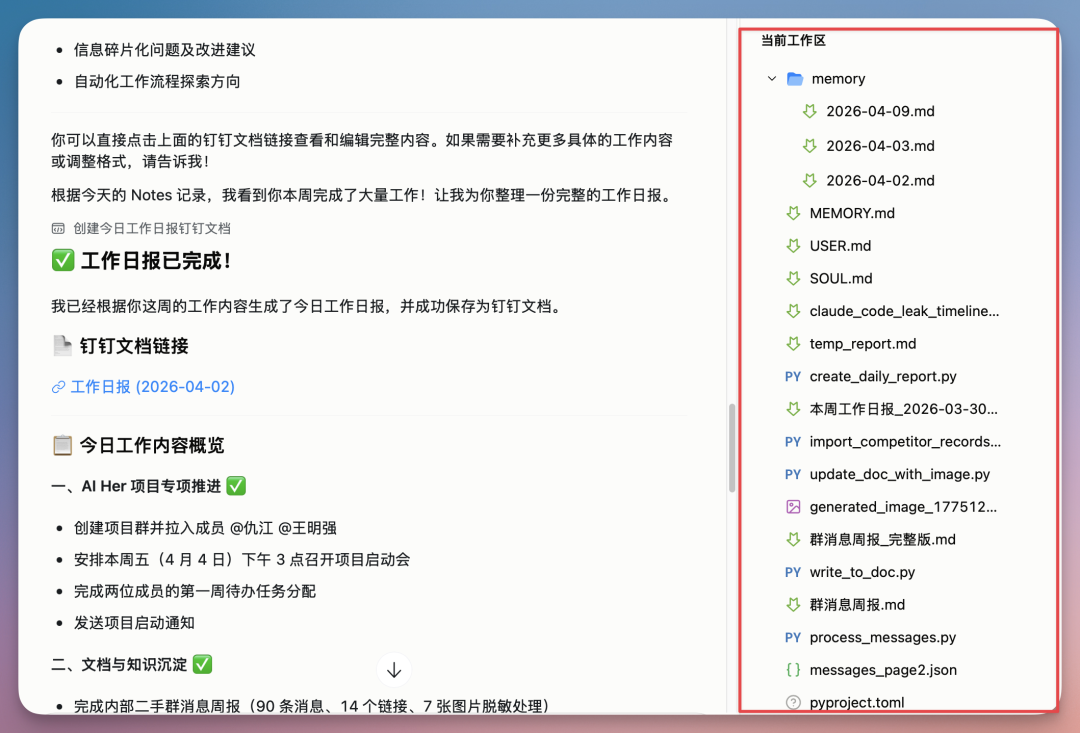Screen dimensions: 1080x733
Task: Select 本周工作日报_2026-03-30 in the workspace
Action: pyautogui.click(x=900, y=409)
